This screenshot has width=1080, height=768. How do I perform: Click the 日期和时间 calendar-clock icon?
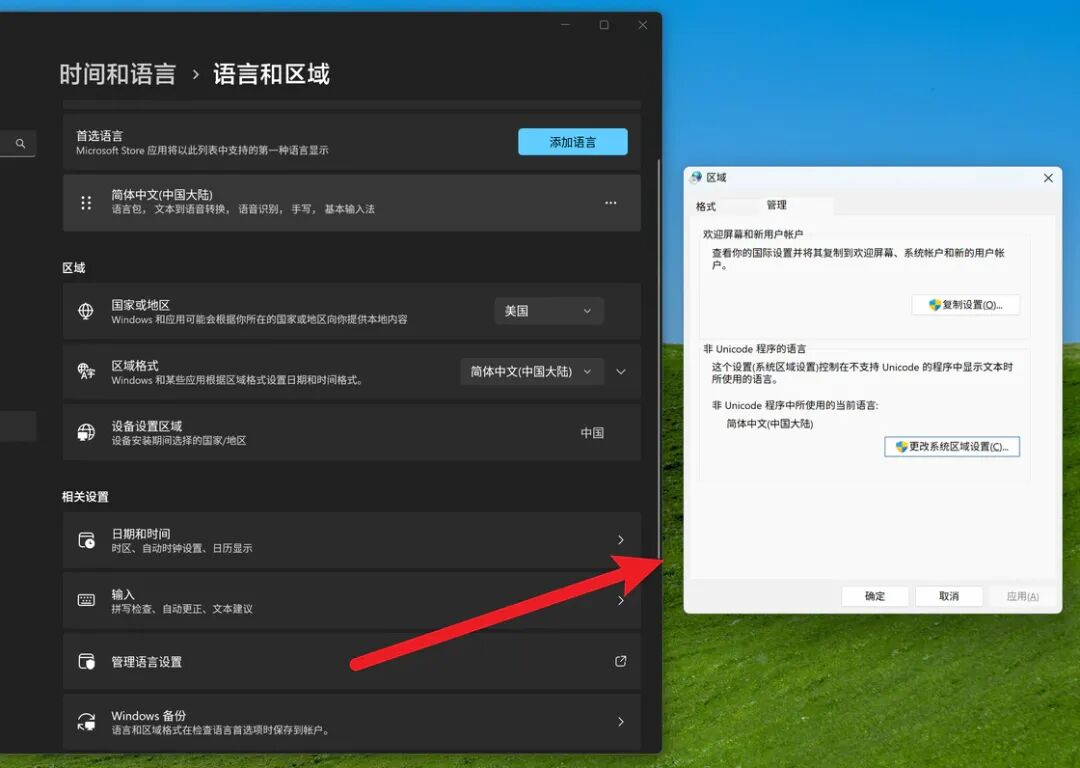click(x=86, y=540)
